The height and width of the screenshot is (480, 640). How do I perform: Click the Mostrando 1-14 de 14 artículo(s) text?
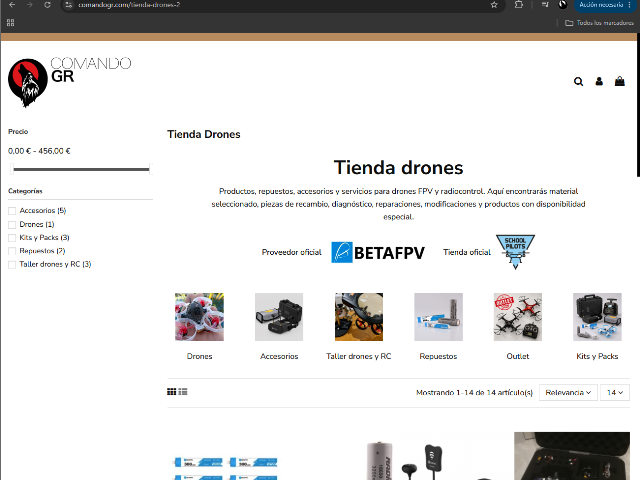pyautogui.click(x=474, y=393)
